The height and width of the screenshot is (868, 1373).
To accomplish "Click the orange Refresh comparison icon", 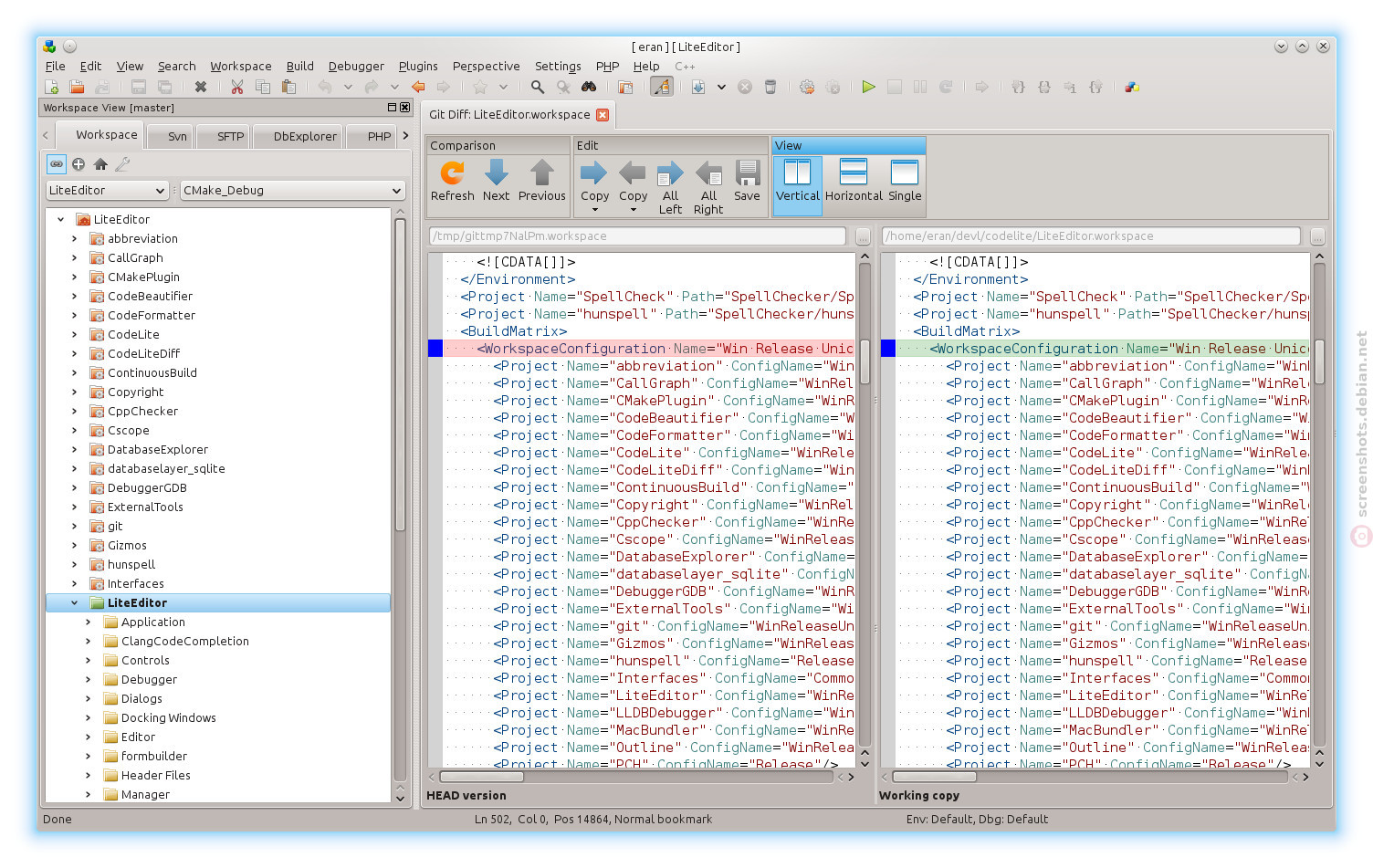I will point(453,181).
